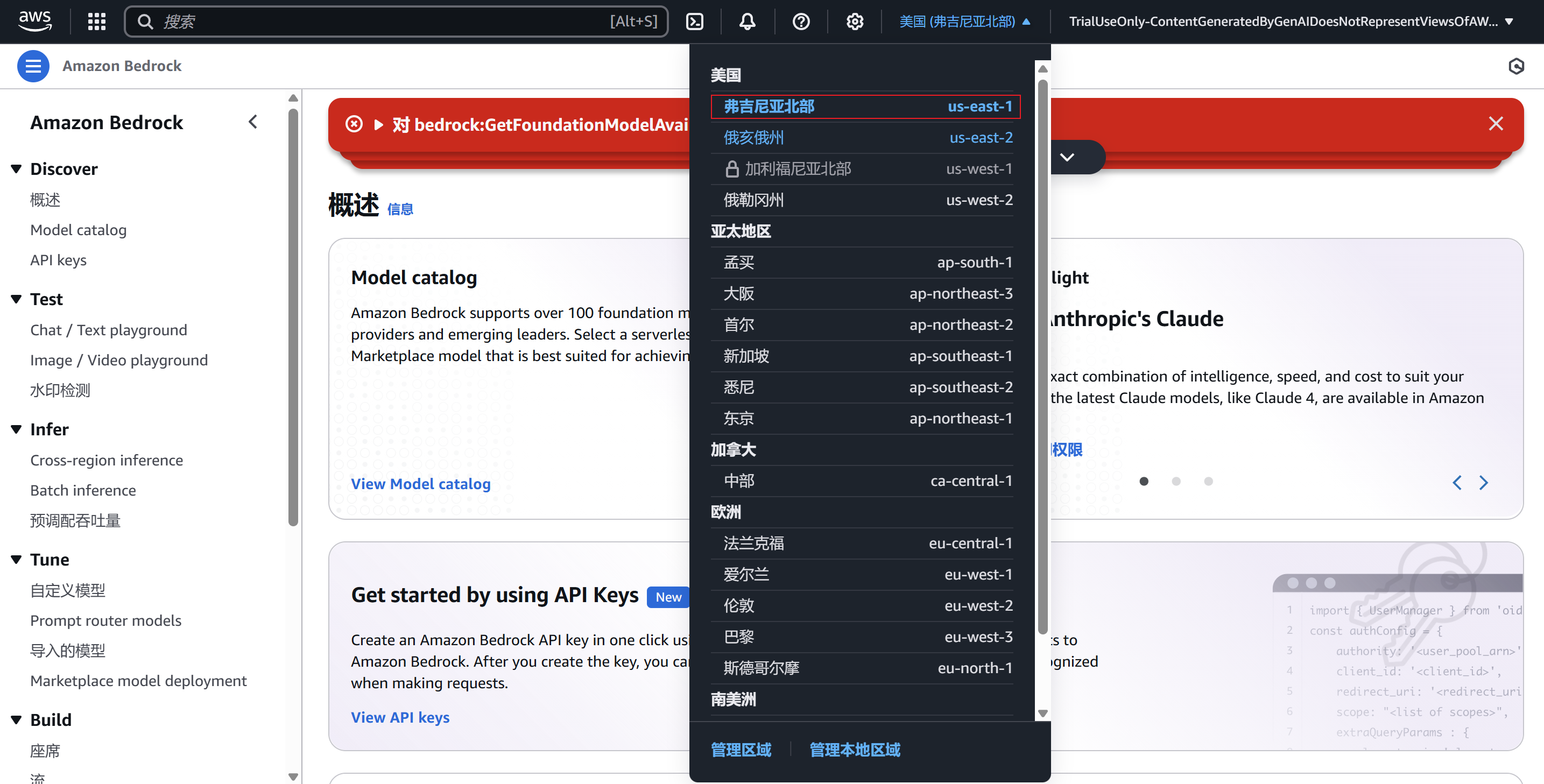
Task: Select the third carousel dot indicator
Action: [x=1208, y=481]
